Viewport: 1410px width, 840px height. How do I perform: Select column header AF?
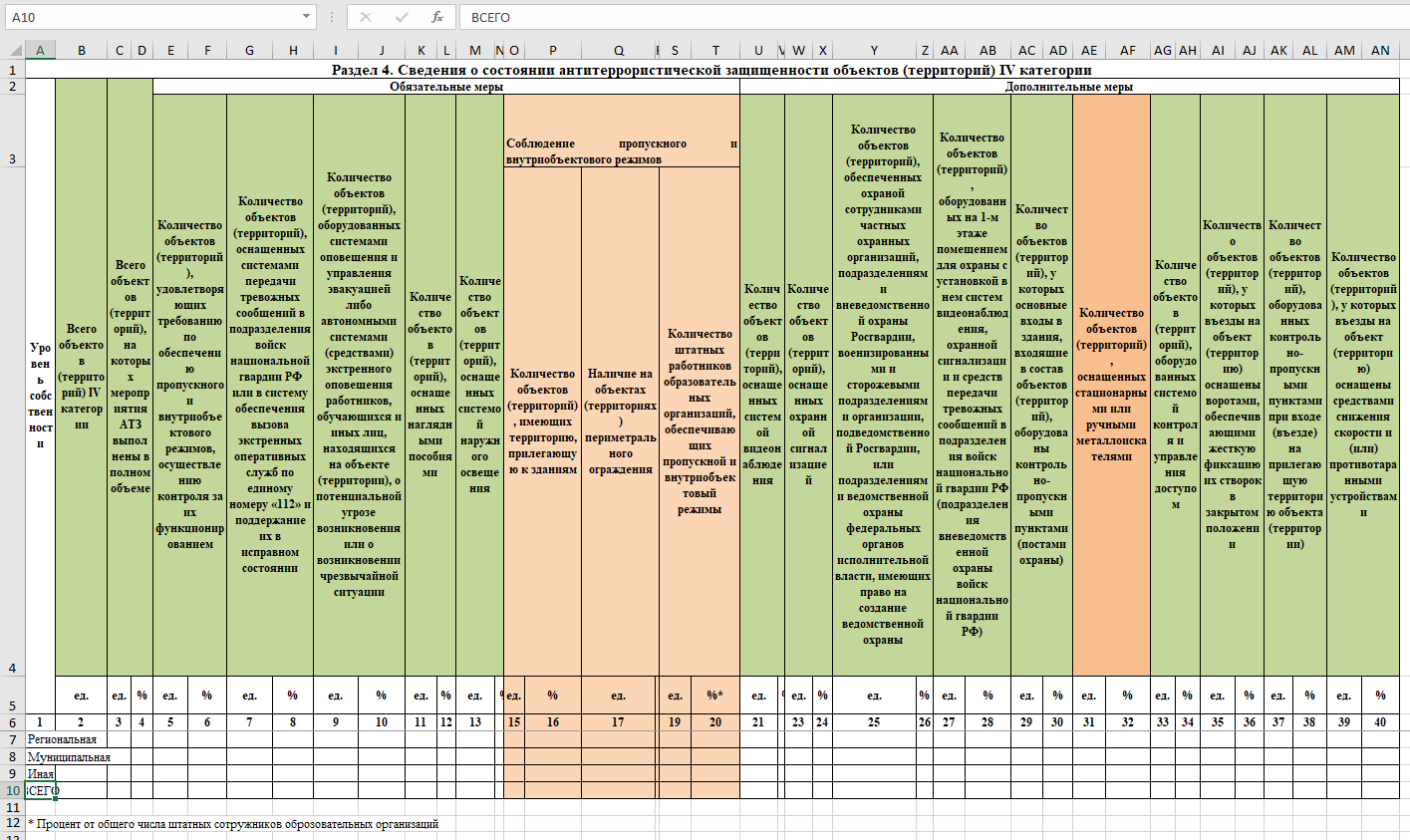pyautogui.click(x=1127, y=50)
